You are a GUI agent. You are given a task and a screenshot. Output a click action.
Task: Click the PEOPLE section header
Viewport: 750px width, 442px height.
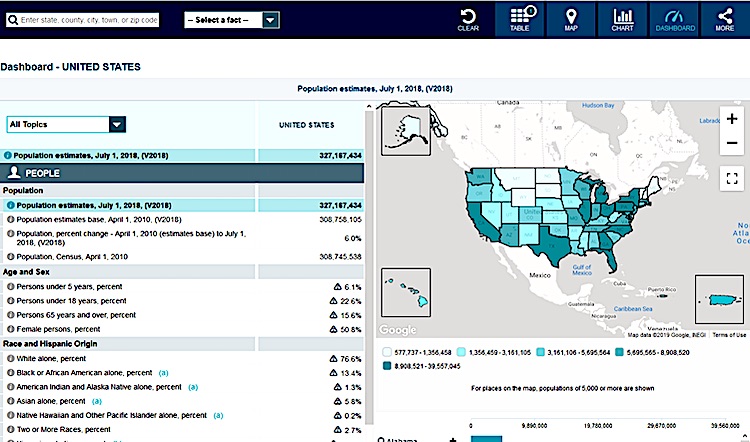coord(182,173)
